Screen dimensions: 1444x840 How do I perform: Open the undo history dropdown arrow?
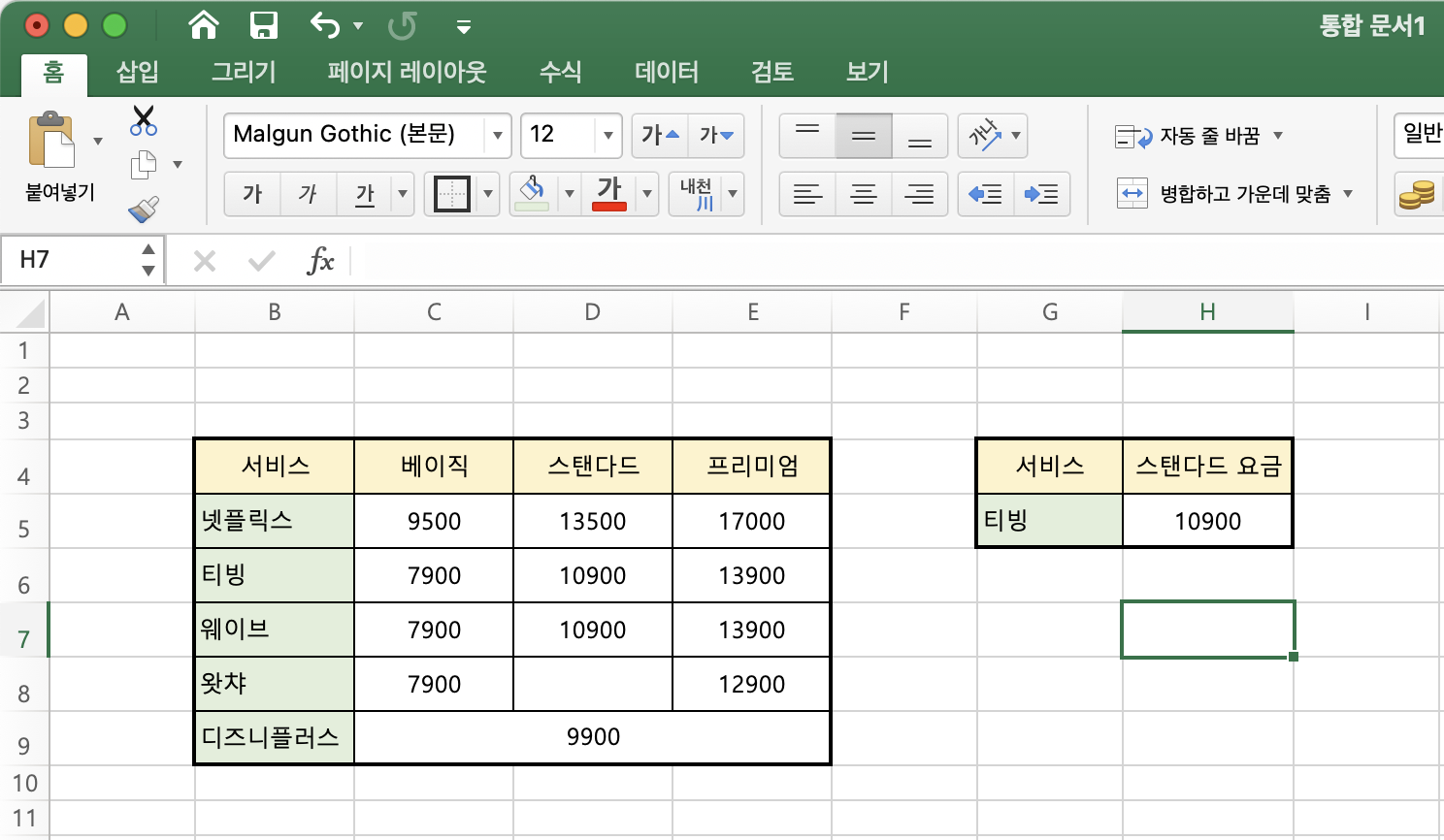358,26
